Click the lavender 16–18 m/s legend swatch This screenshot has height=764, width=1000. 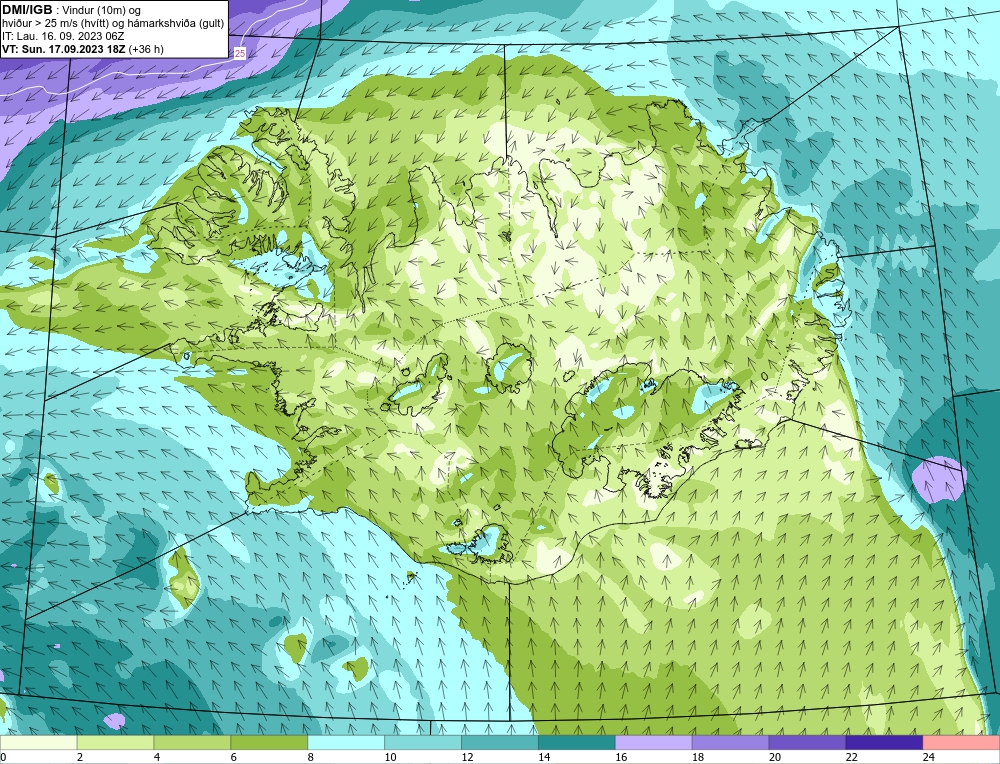(654, 742)
